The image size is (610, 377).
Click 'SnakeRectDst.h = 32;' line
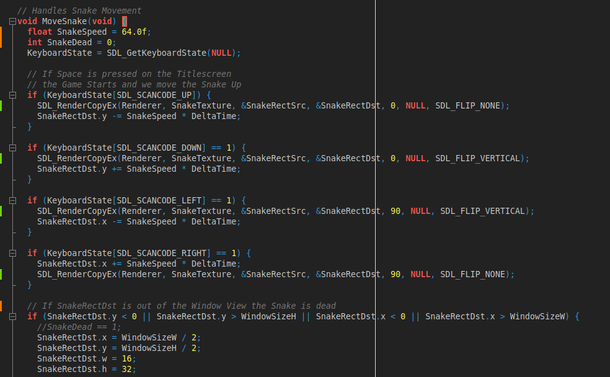point(86,369)
